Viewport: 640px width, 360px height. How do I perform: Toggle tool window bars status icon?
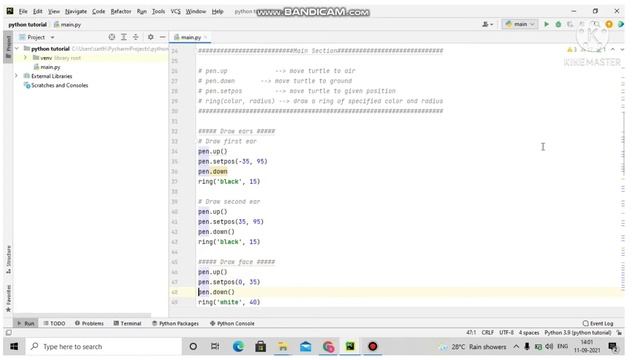pyautogui.click(x=8, y=333)
